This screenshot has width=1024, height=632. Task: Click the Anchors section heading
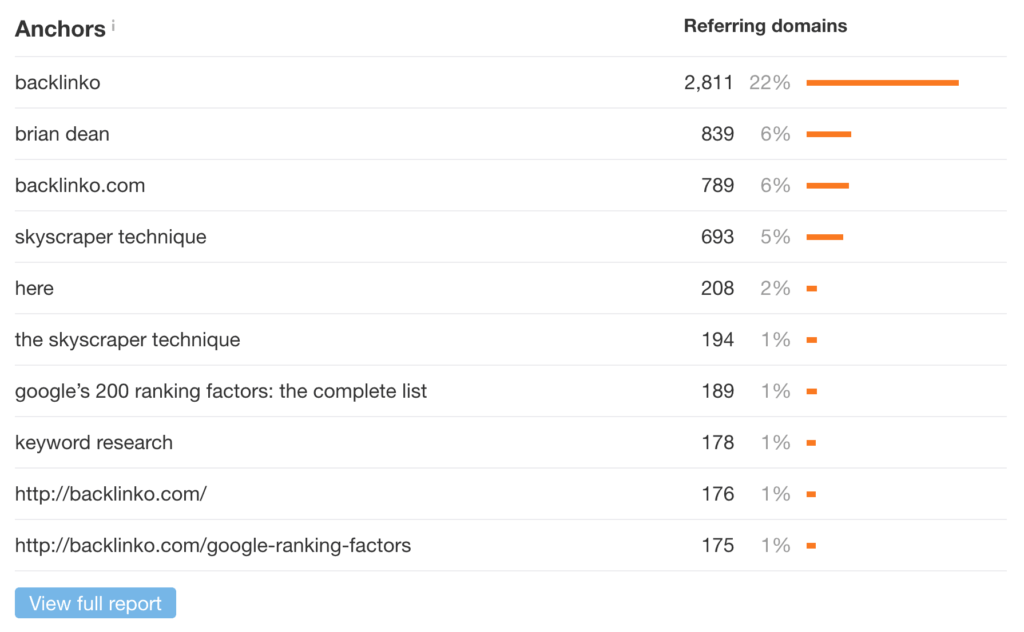(60, 28)
